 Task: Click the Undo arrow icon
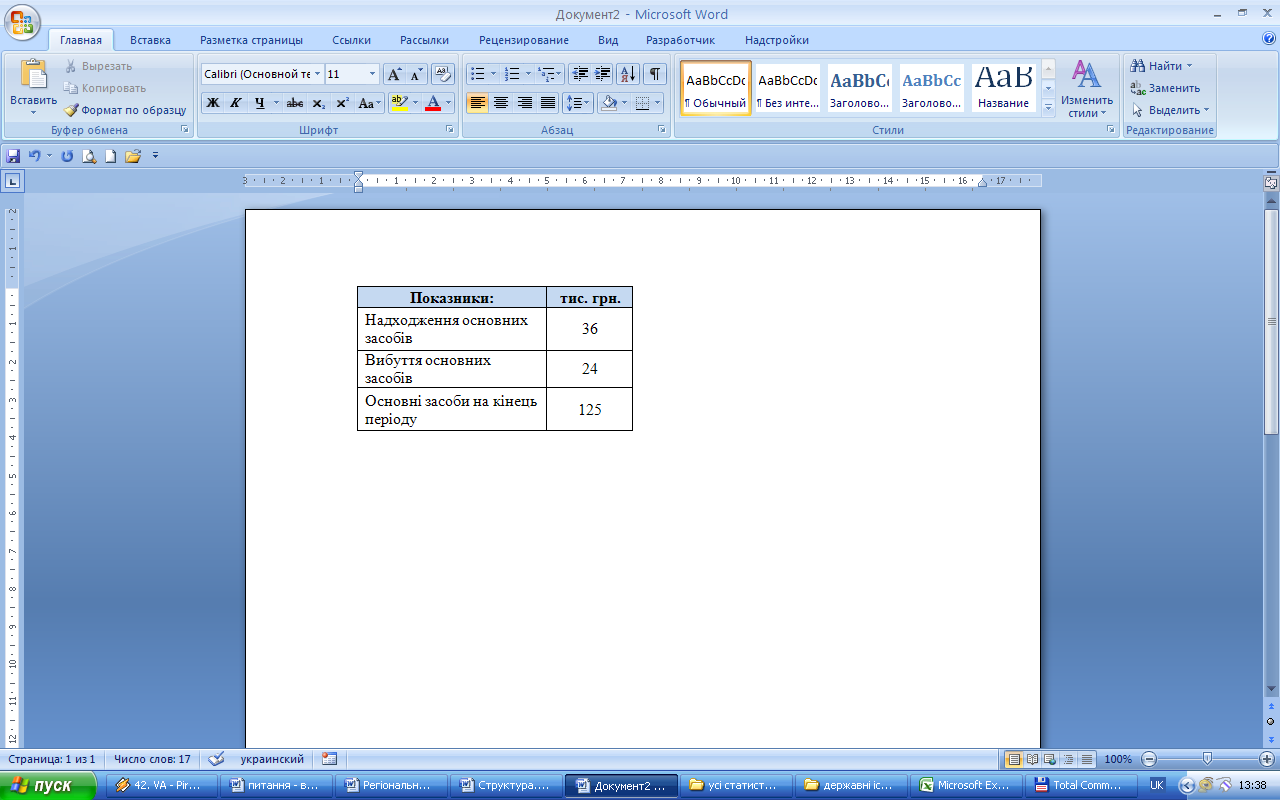coord(35,156)
